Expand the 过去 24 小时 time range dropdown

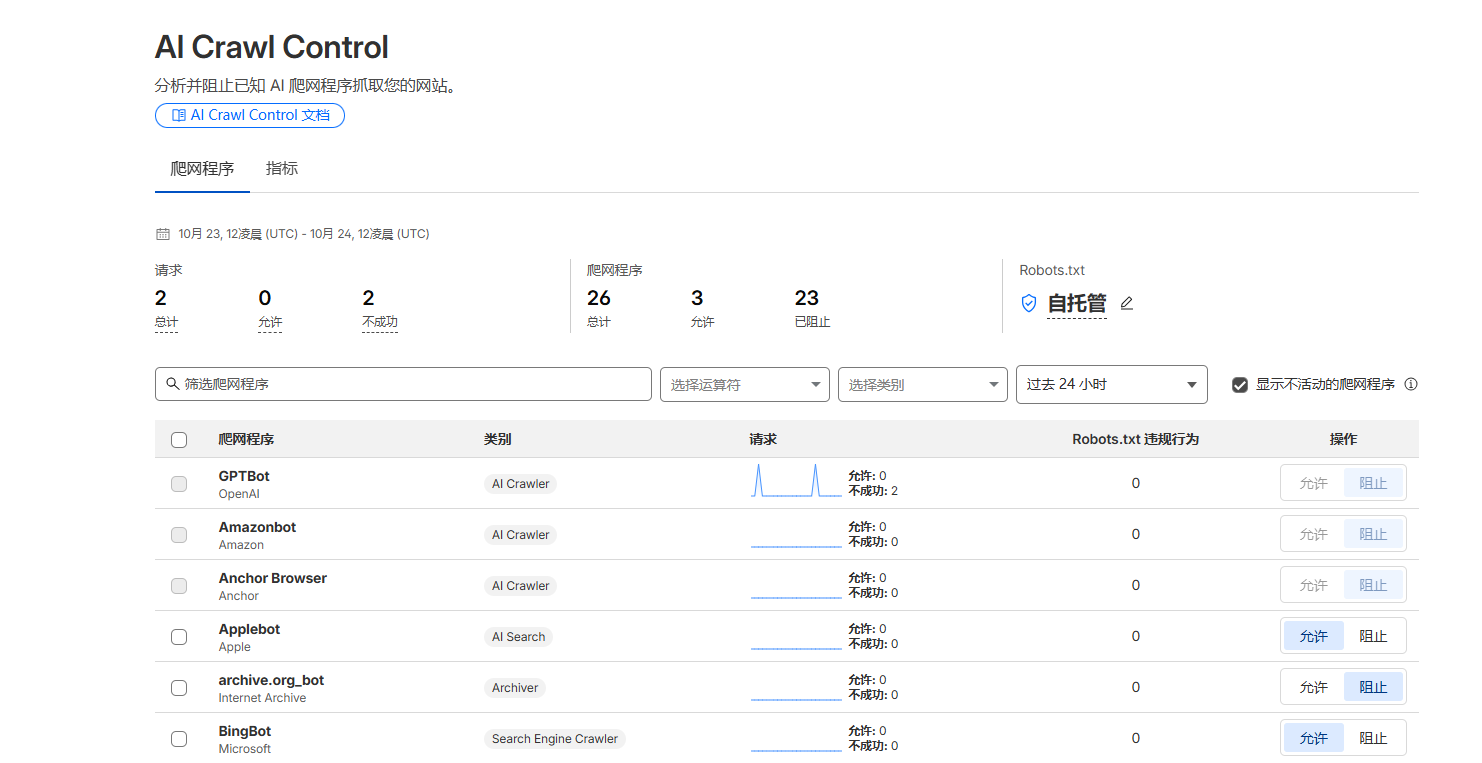tap(1111, 385)
